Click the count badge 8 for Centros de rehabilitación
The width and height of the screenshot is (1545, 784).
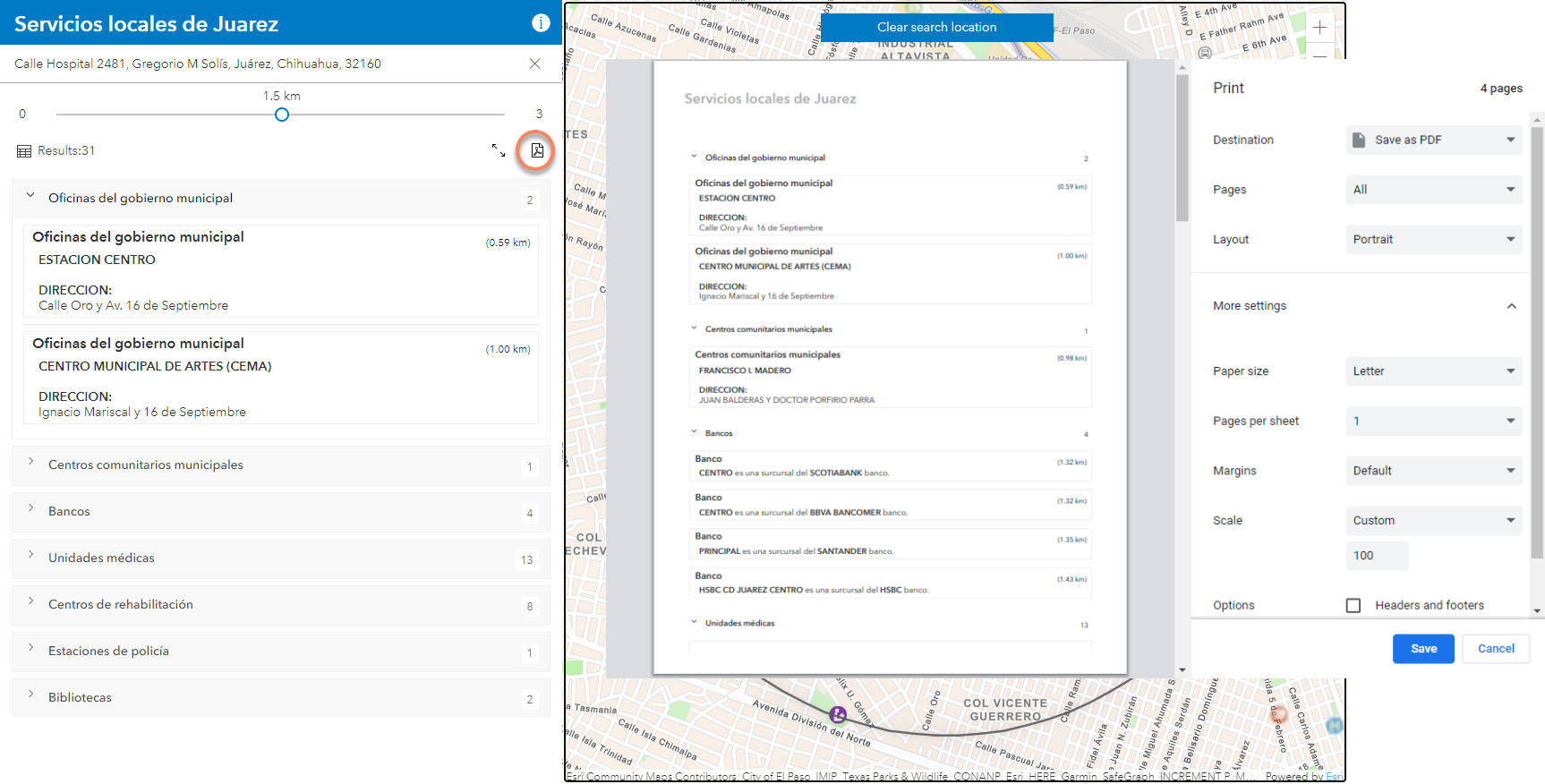[x=530, y=607]
